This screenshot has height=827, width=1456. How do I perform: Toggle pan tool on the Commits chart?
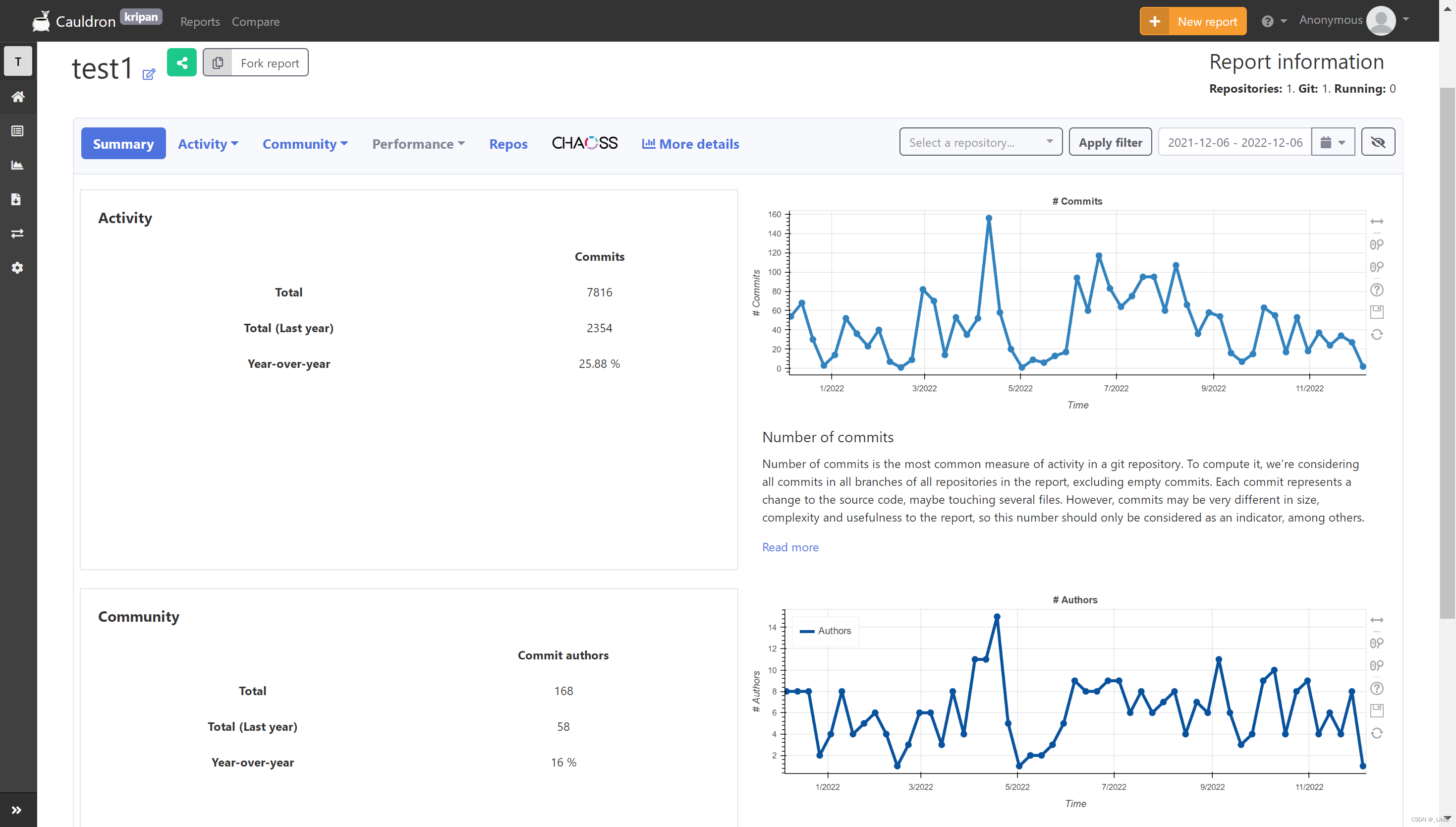pos(1377,222)
